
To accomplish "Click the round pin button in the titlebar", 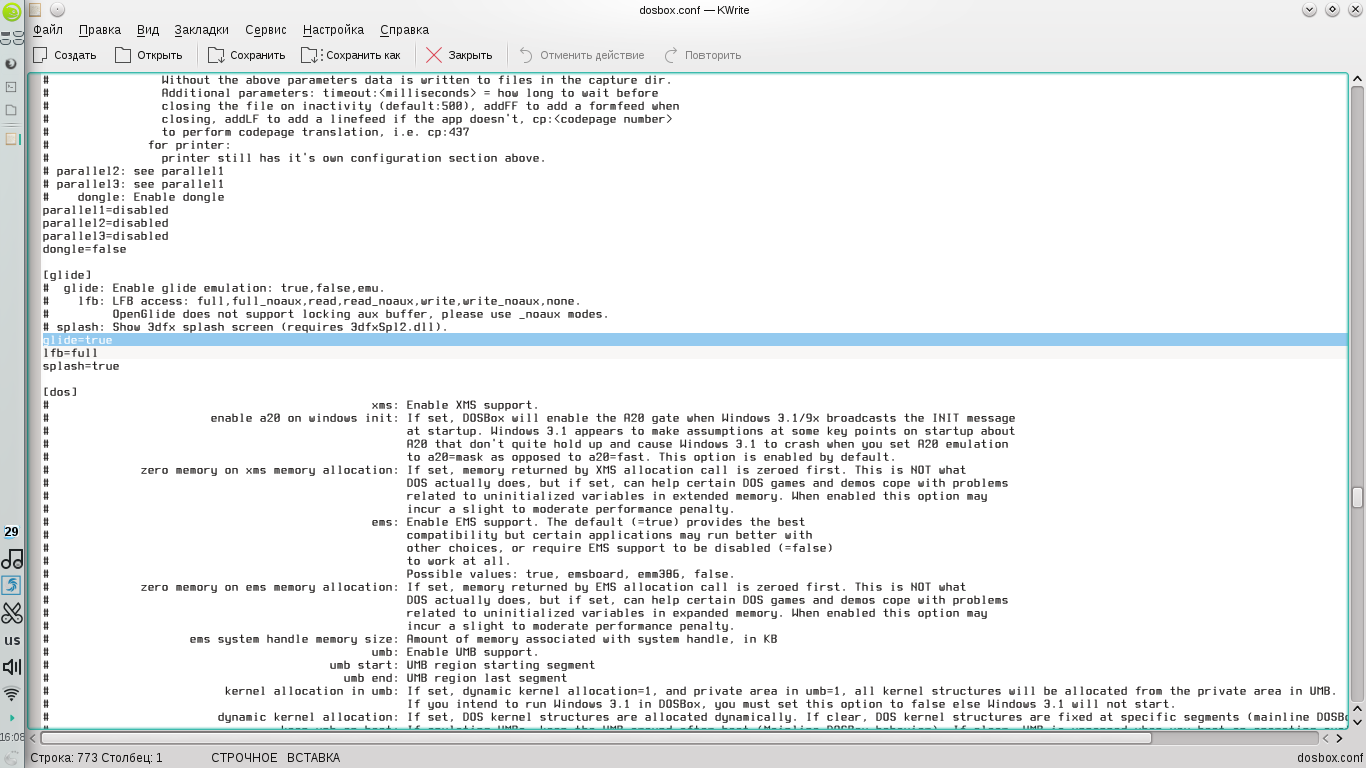I will (x=56, y=10).
